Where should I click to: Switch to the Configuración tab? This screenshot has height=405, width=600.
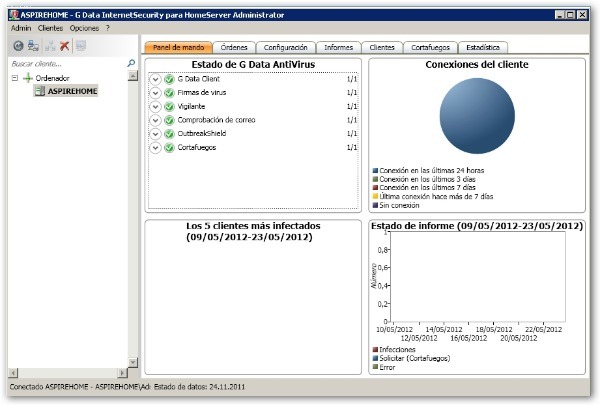(x=285, y=47)
